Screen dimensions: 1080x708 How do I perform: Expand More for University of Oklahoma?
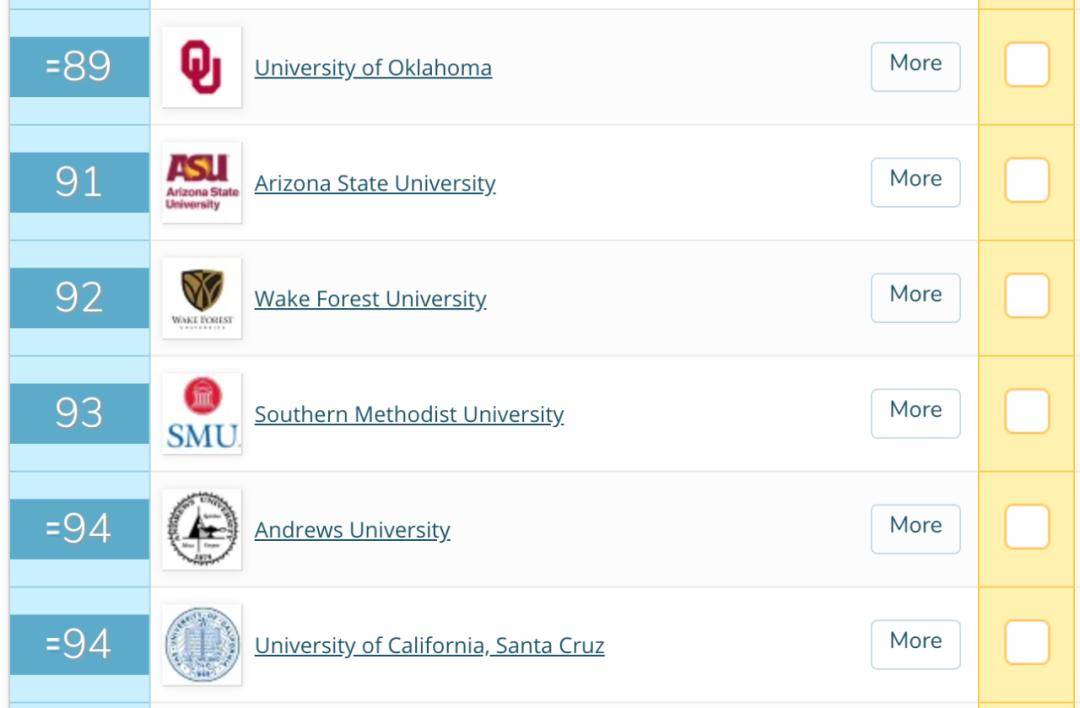point(915,66)
